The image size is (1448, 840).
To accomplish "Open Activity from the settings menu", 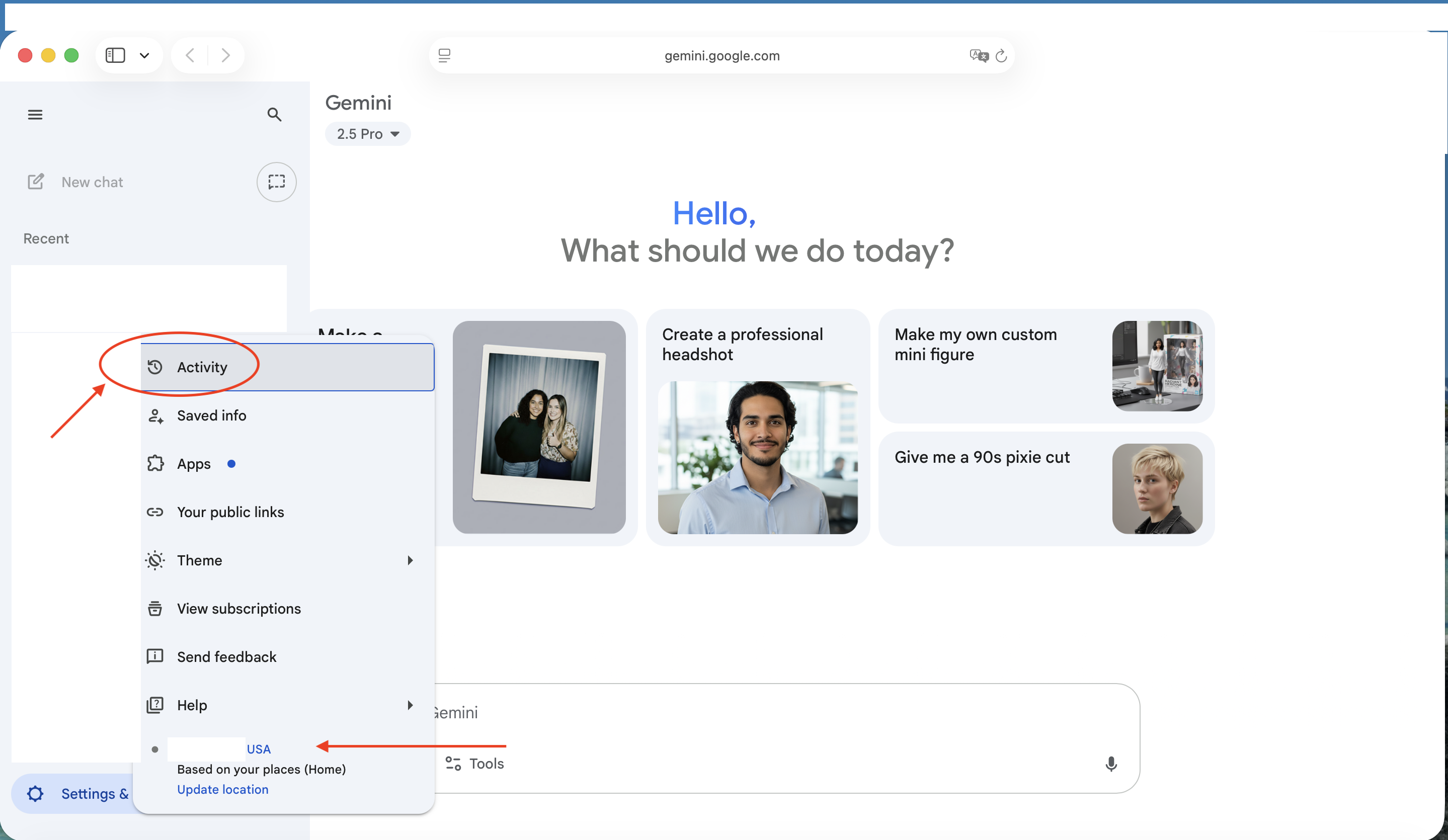I will (202, 367).
